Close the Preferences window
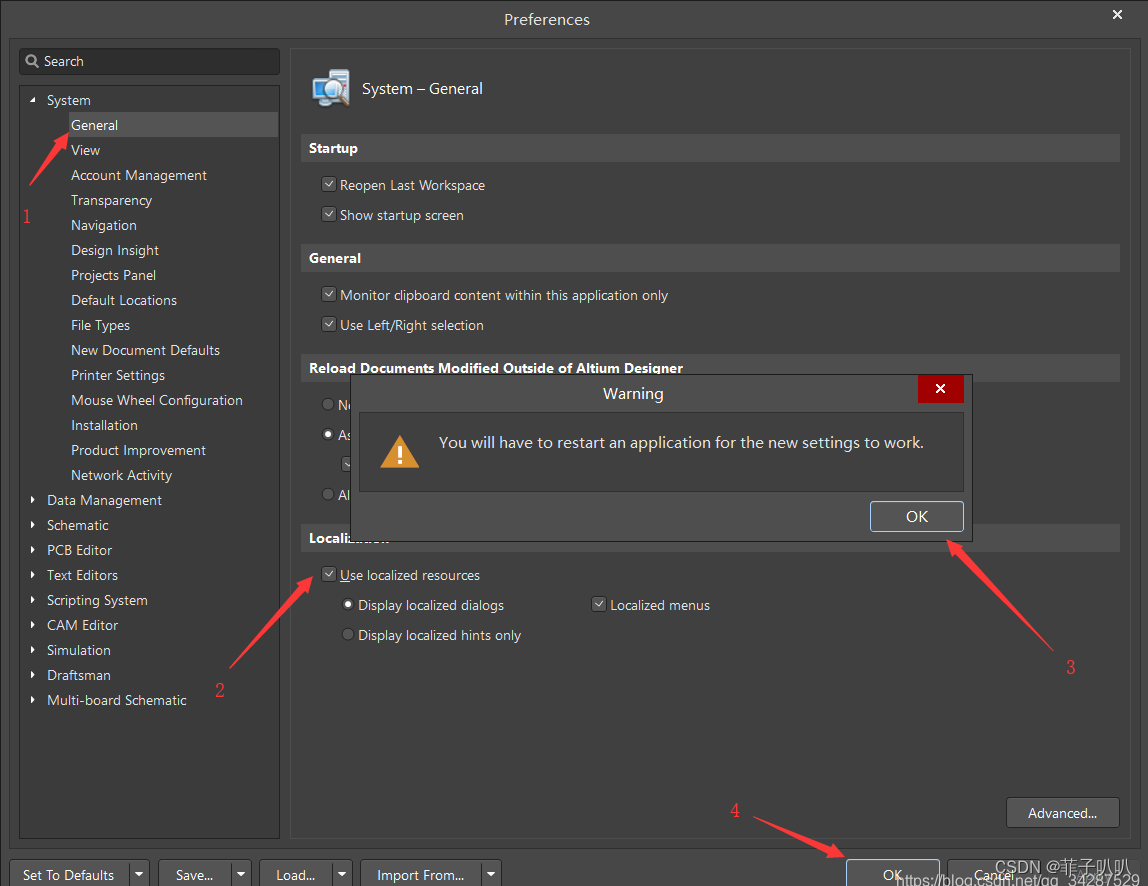The width and height of the screenshot is (1148, 886). pos(1117,15)
